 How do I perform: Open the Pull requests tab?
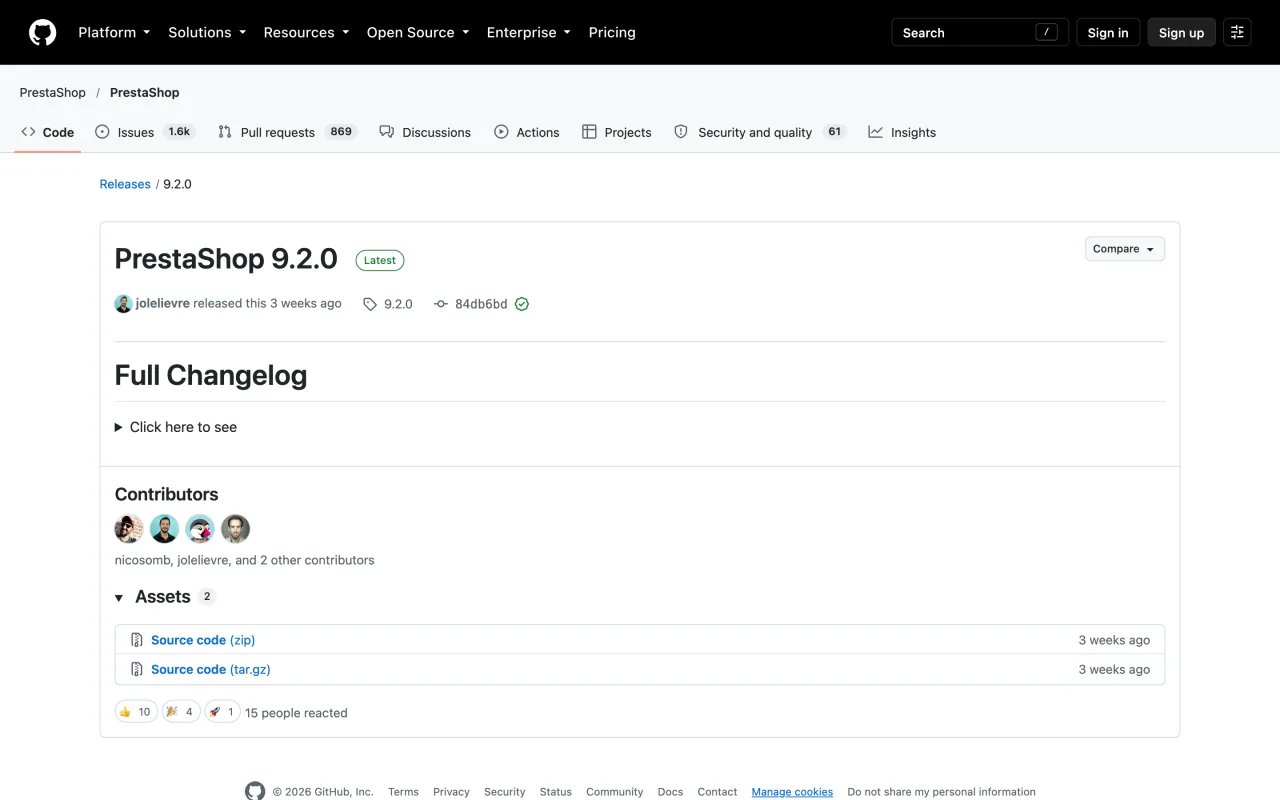(x=287, y=132)
